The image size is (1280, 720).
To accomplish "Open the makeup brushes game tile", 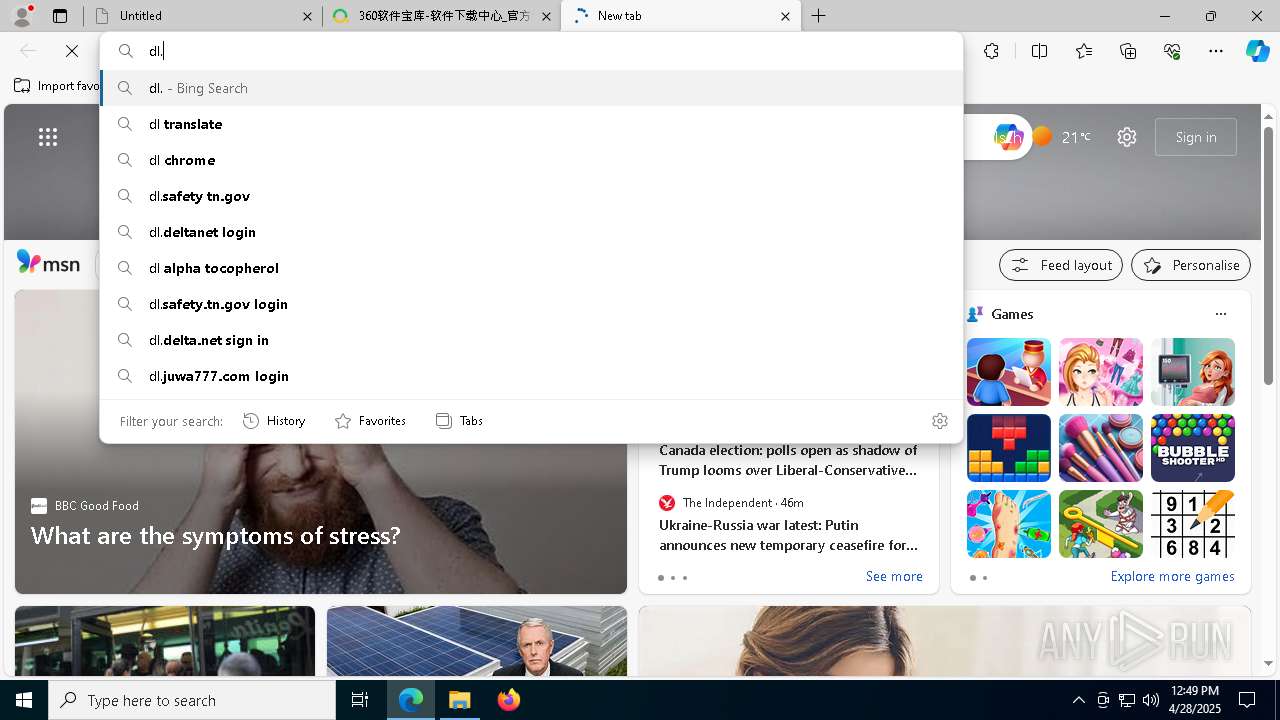I will click(1100, 448).
